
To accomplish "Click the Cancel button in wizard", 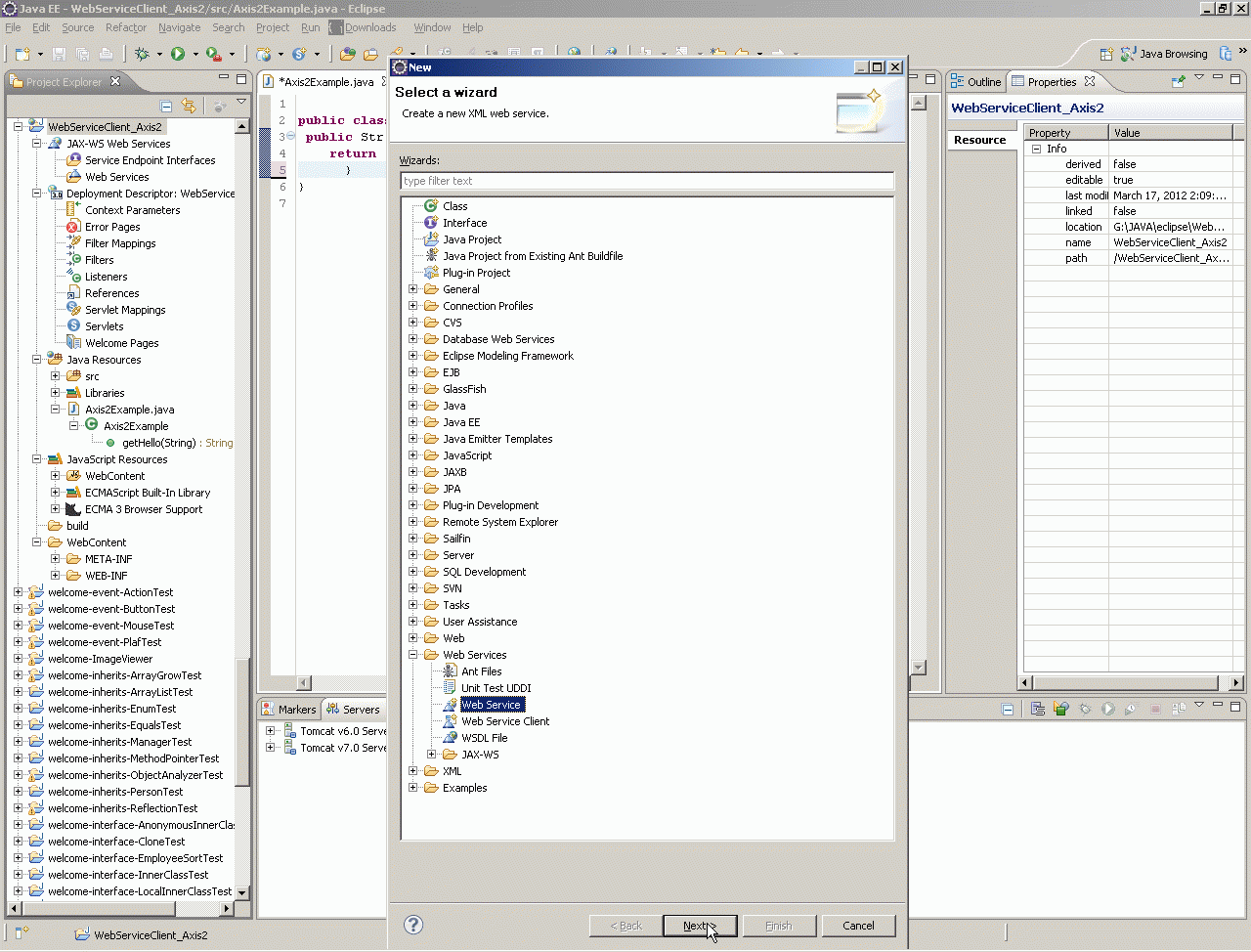I will click(x=858, y=926).
